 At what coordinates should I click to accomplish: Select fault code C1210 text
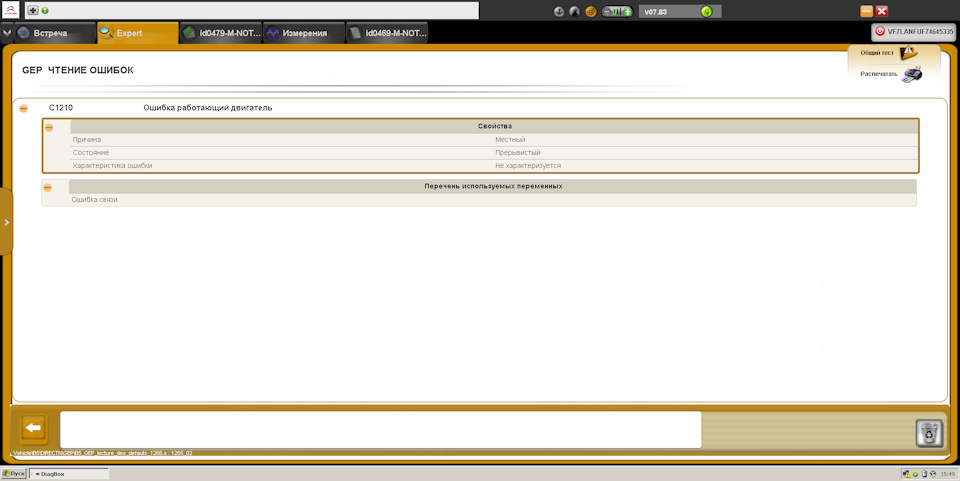click(61, 108)
